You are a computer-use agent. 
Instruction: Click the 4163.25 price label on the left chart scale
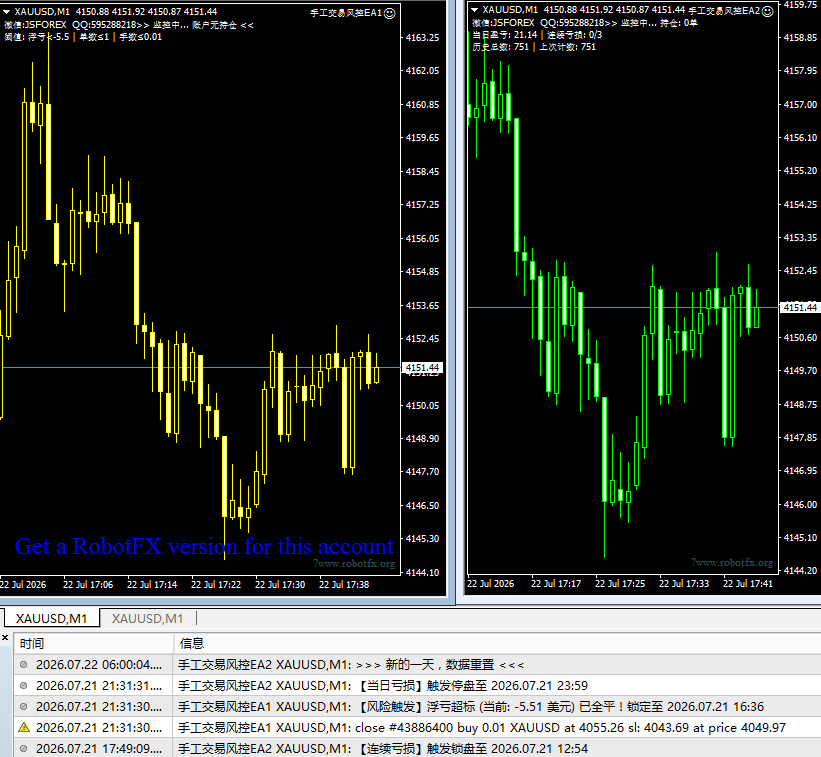click(x=423, y=37)
